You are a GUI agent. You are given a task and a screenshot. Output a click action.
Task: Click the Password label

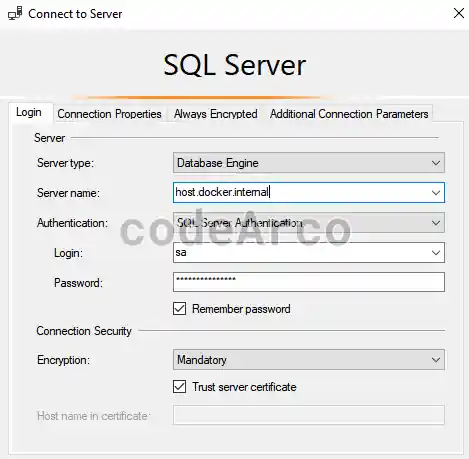pos(78,283)
